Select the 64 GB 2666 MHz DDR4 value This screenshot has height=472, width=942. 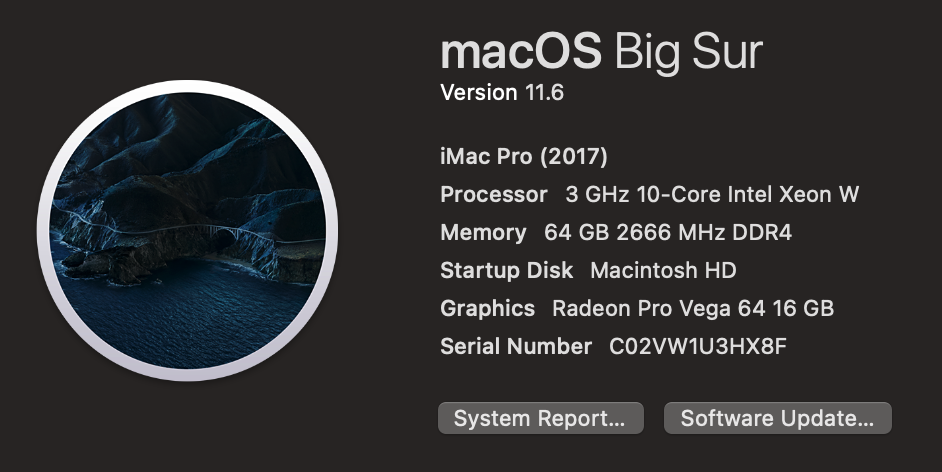click(x=668, y=233)
